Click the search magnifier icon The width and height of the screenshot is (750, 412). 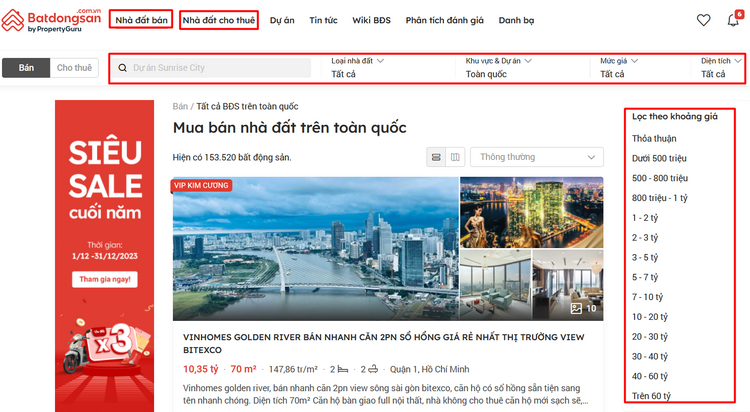coord(123,68)
